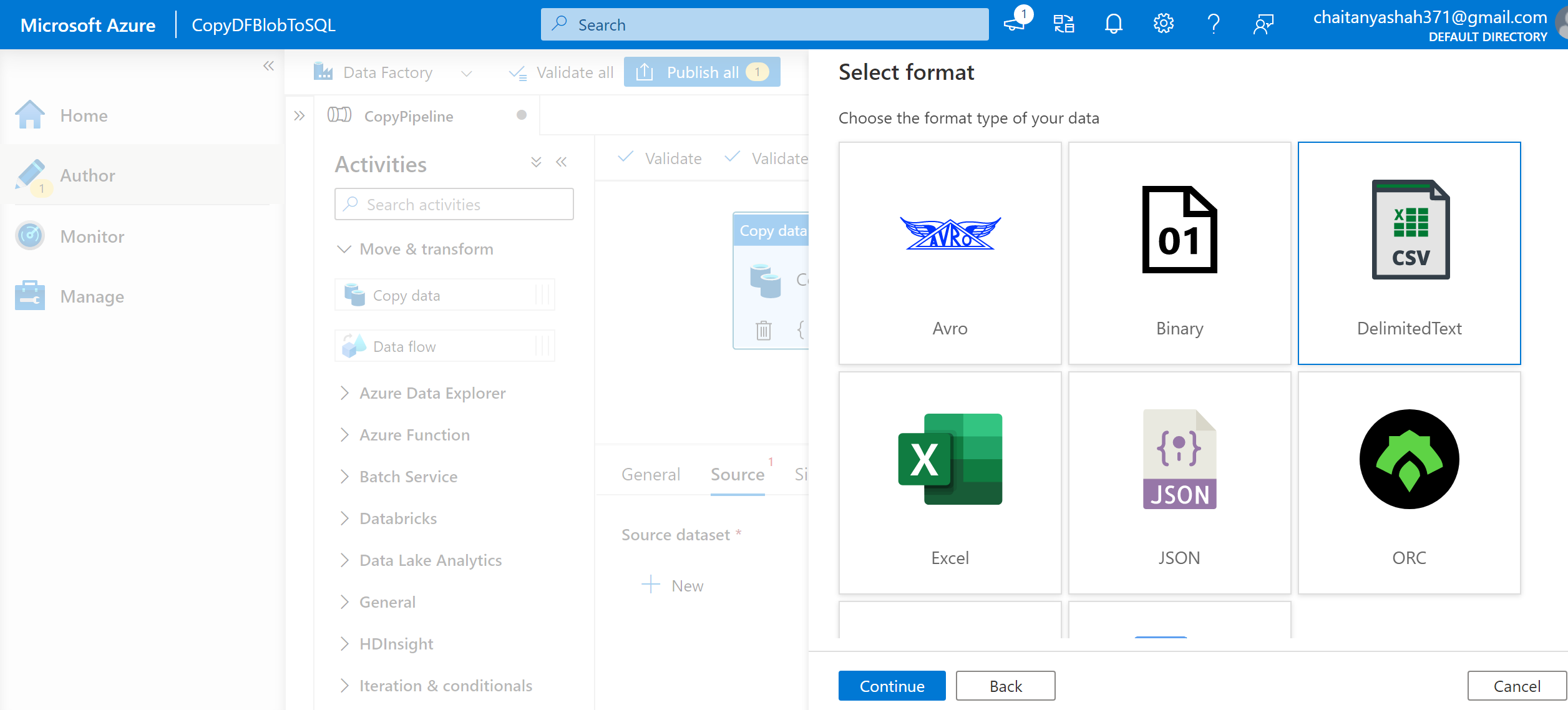Select the Copy data activity
1568x710 pixels.
pos(444,295)
